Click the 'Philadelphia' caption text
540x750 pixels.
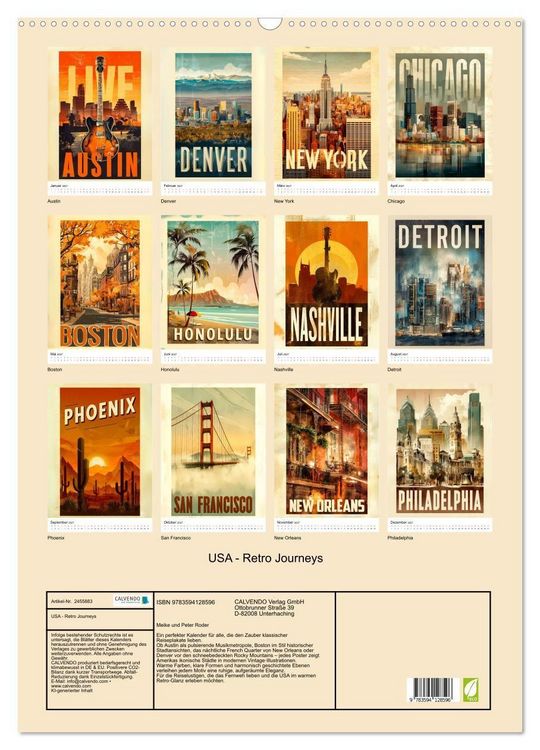pos(400,538)
